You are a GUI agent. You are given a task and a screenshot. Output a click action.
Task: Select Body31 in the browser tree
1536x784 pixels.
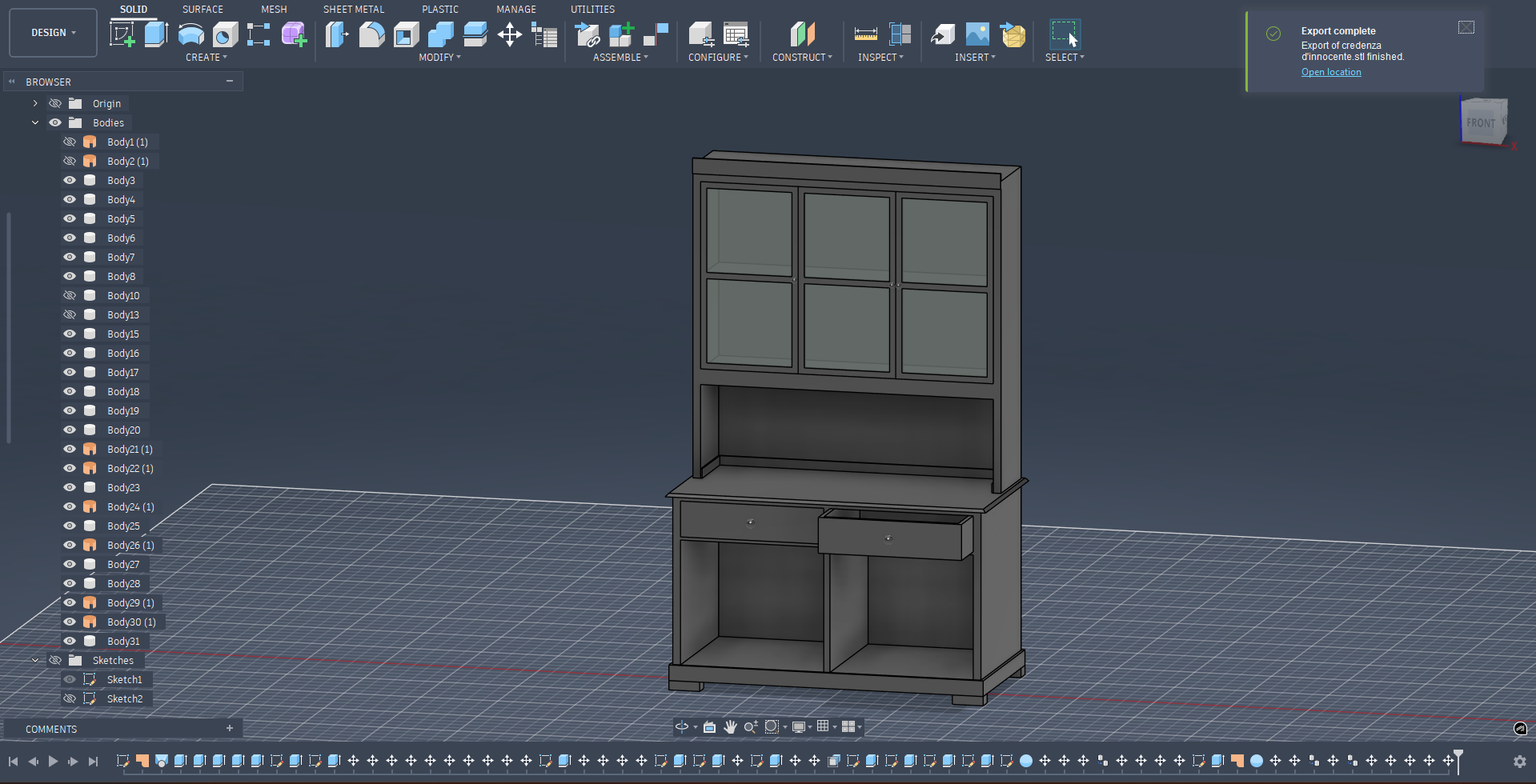coord(123,642)
